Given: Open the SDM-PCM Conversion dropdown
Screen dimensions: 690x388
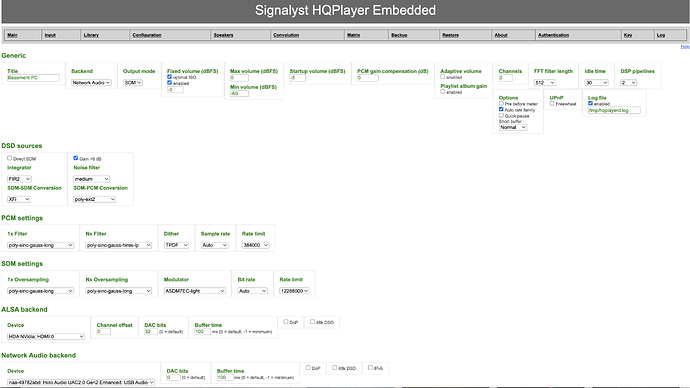Looking at the screenshot, I should pyautogui.click(x=95, y=199).
